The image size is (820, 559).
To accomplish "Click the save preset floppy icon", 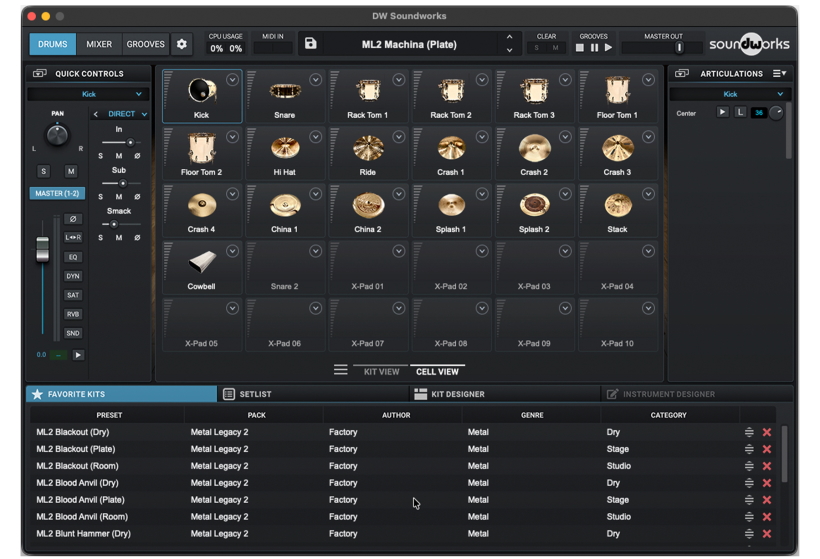I will [x=311, y=43].
